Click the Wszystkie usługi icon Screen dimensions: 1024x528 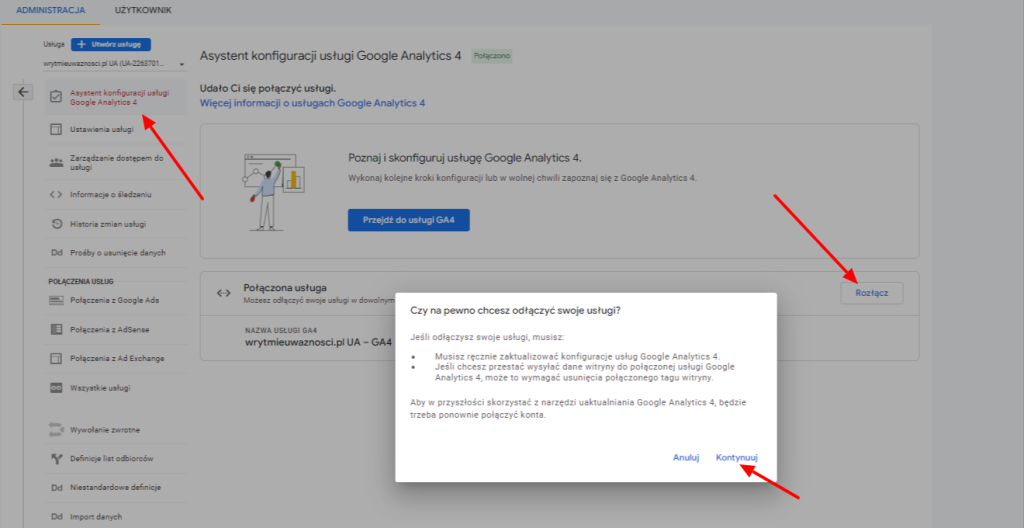click(x=56, y=388)
